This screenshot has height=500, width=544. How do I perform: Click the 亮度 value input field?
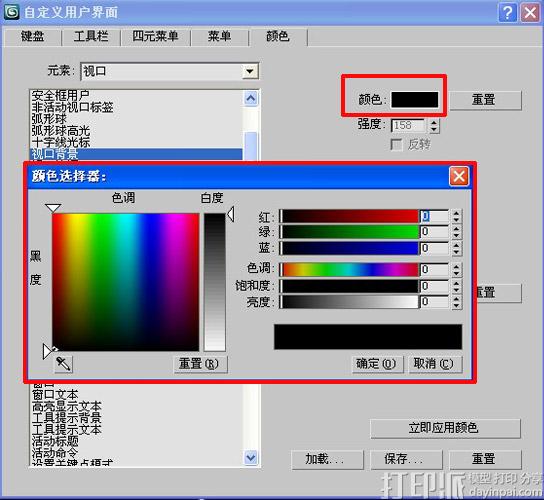pos(434,302)
